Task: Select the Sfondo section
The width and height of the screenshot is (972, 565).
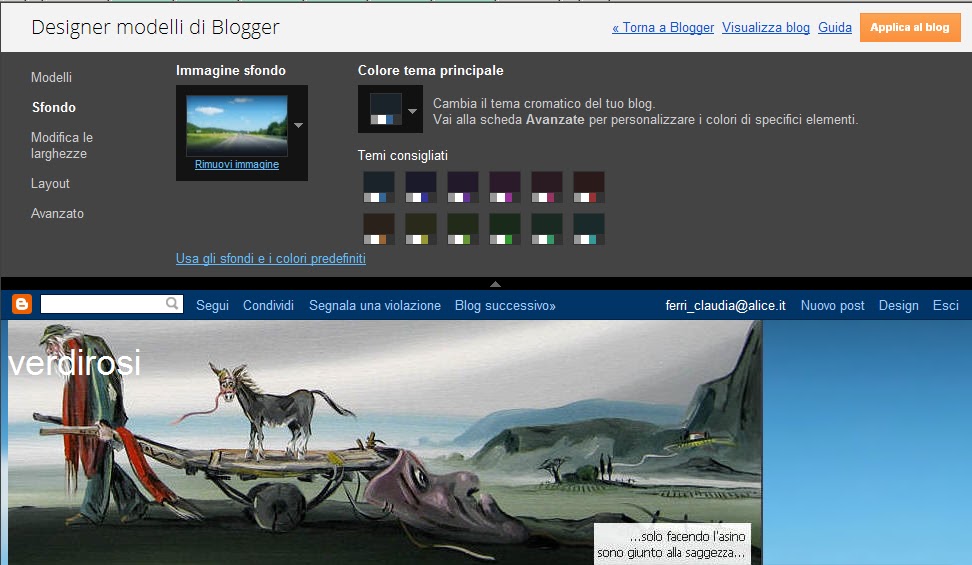Action: click(54, 107)
